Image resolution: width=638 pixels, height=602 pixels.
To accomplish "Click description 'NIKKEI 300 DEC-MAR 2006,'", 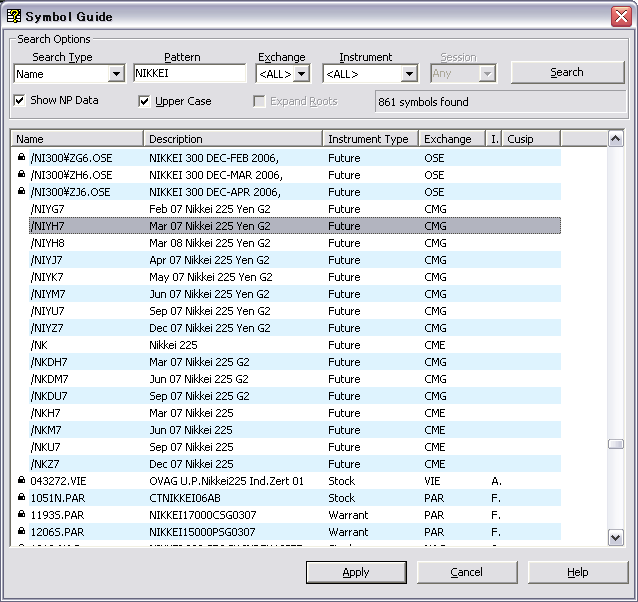I will point(216,175).
